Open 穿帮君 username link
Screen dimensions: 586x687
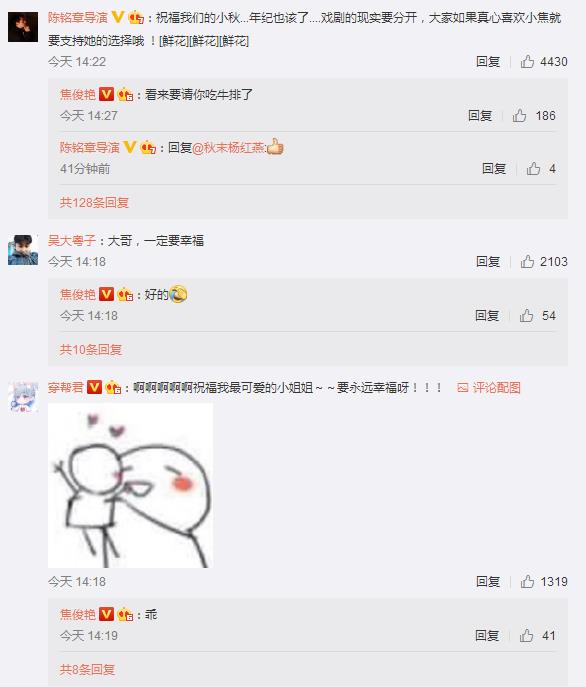click(65, 388)
